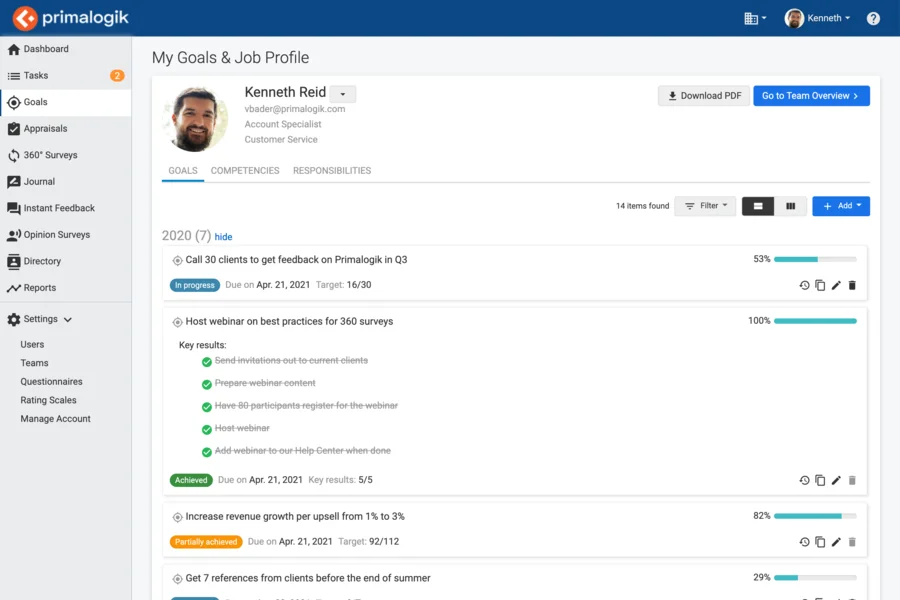Toggle the 'Prepare webinar content' key result checkmark
This screenshot has height=600, width=900.
[205, 382]
